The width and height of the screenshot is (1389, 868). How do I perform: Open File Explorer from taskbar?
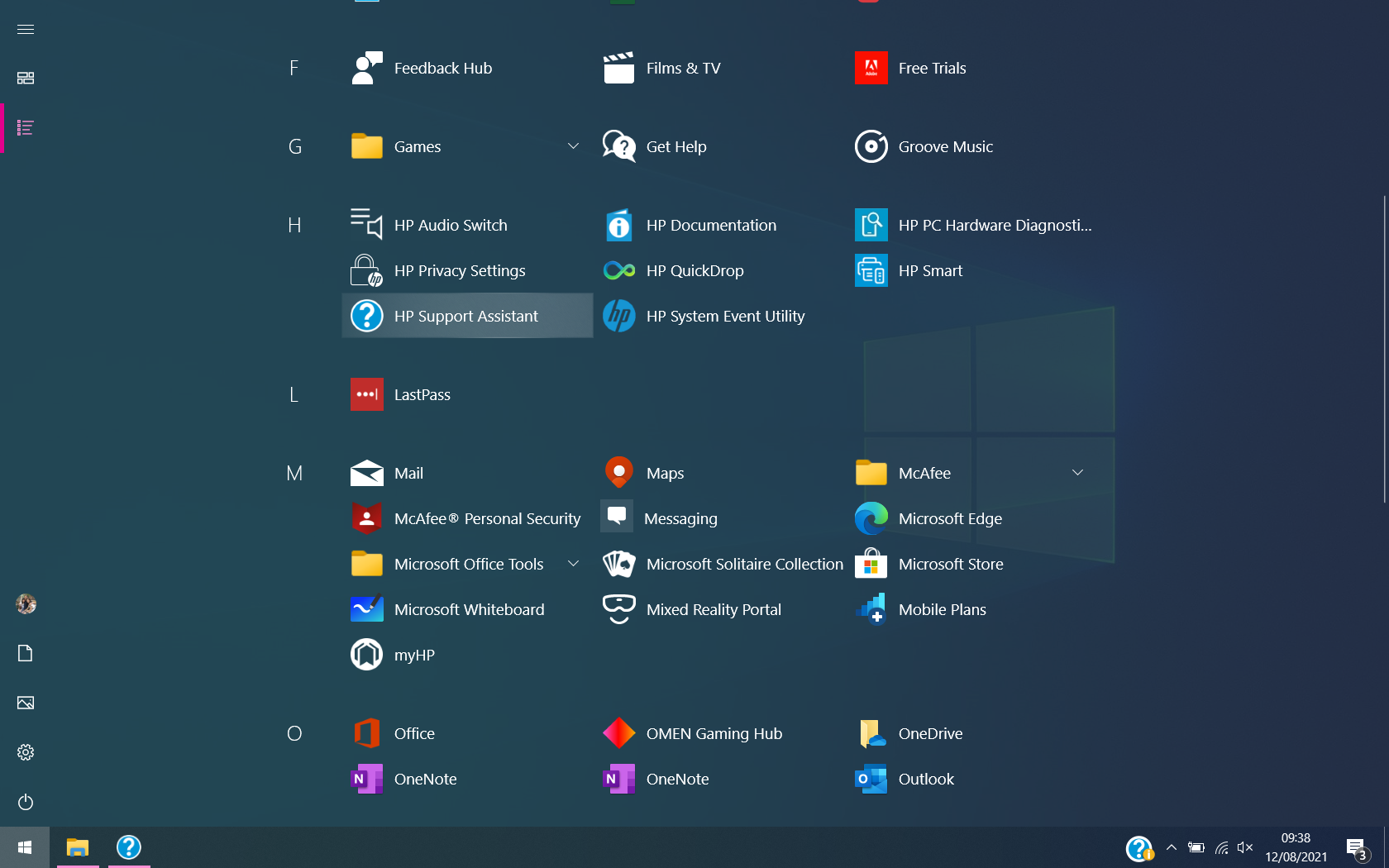pyautogui.click(x=78, y=847)
